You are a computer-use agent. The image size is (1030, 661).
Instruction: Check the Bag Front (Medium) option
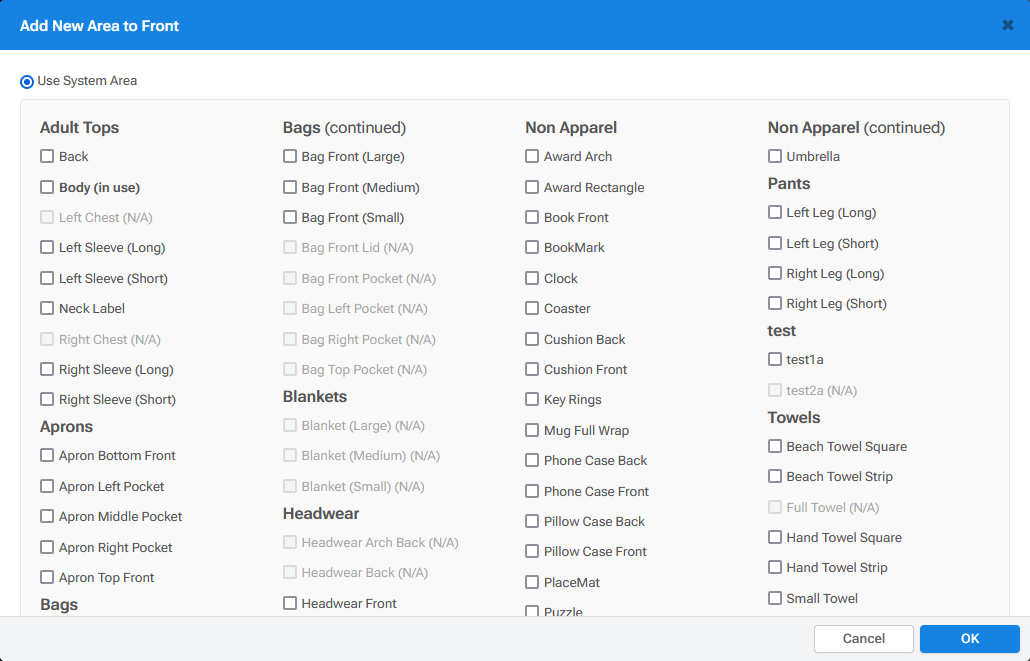pos(290,187)
